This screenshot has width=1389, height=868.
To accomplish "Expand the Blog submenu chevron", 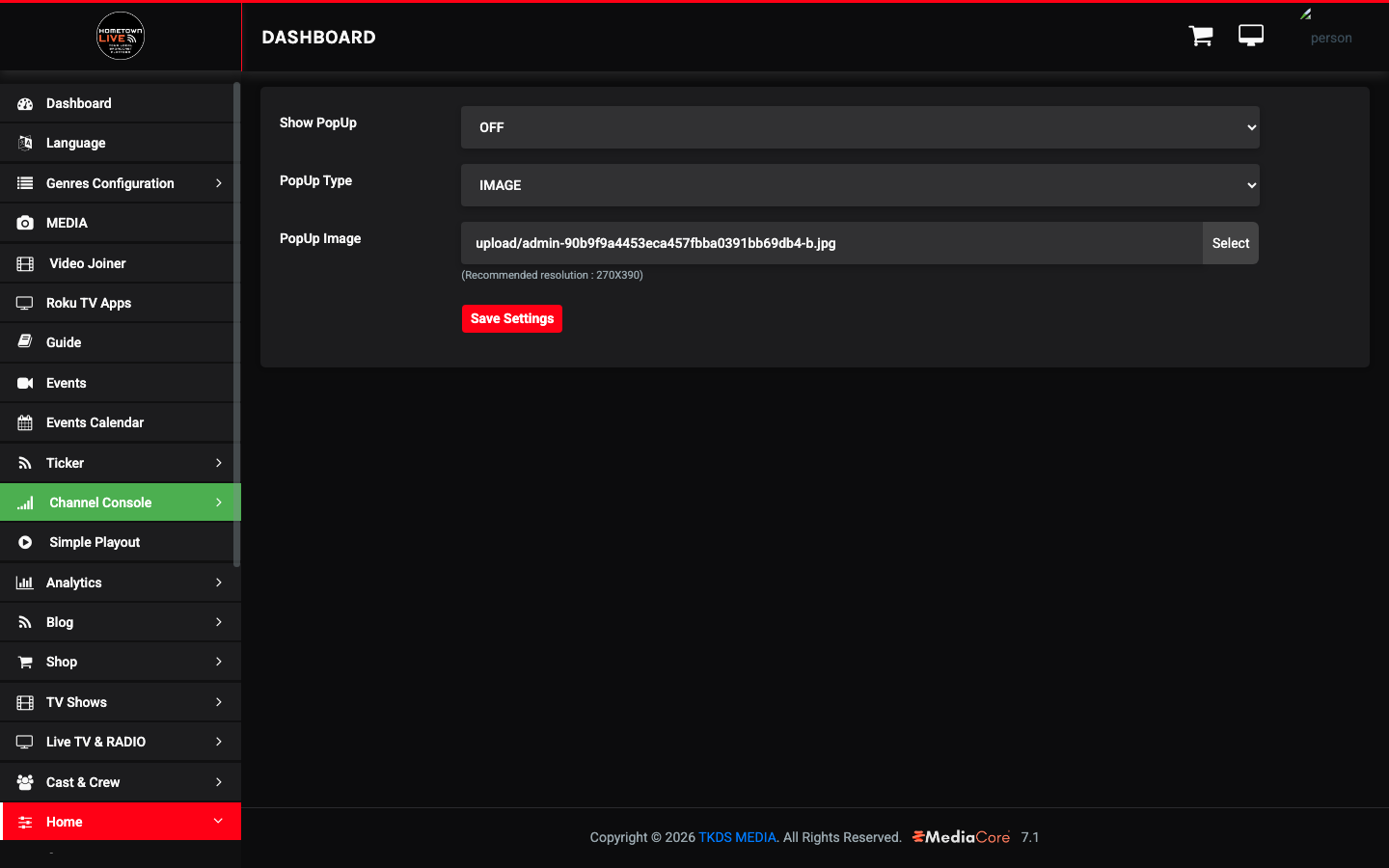I will (219, 622).
